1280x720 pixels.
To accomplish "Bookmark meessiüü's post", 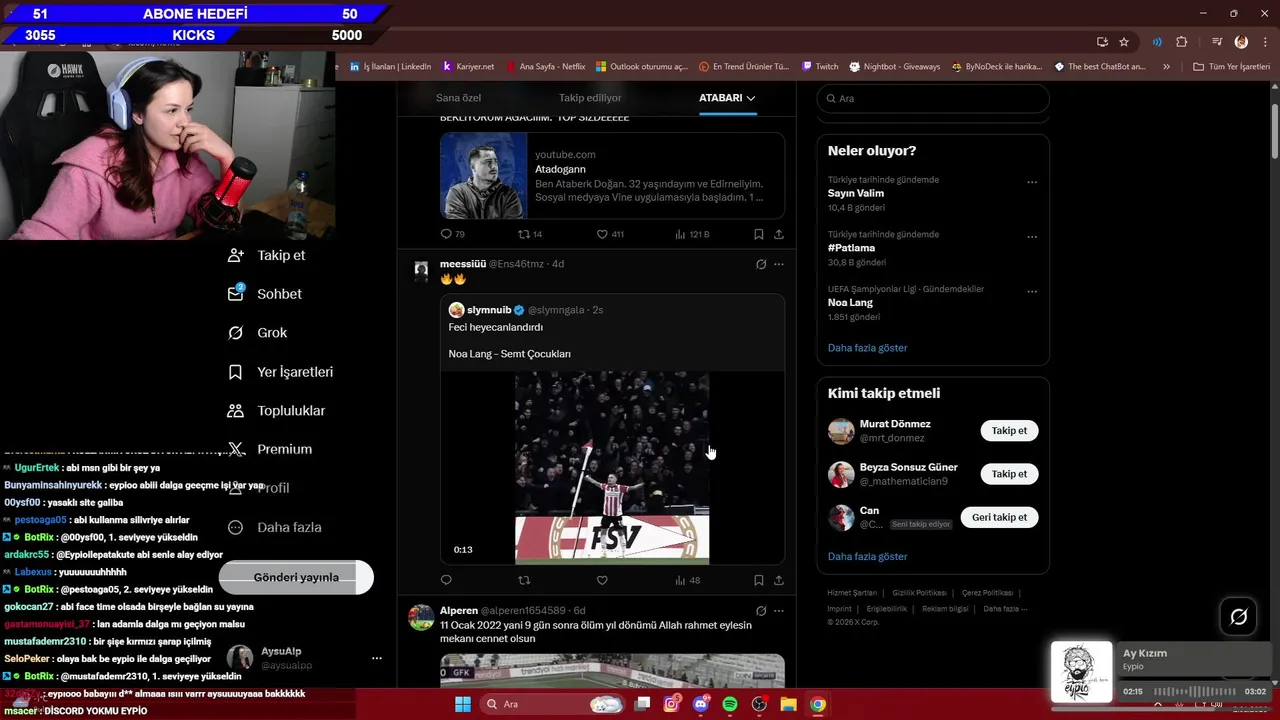I will click(x=758, y=580).
